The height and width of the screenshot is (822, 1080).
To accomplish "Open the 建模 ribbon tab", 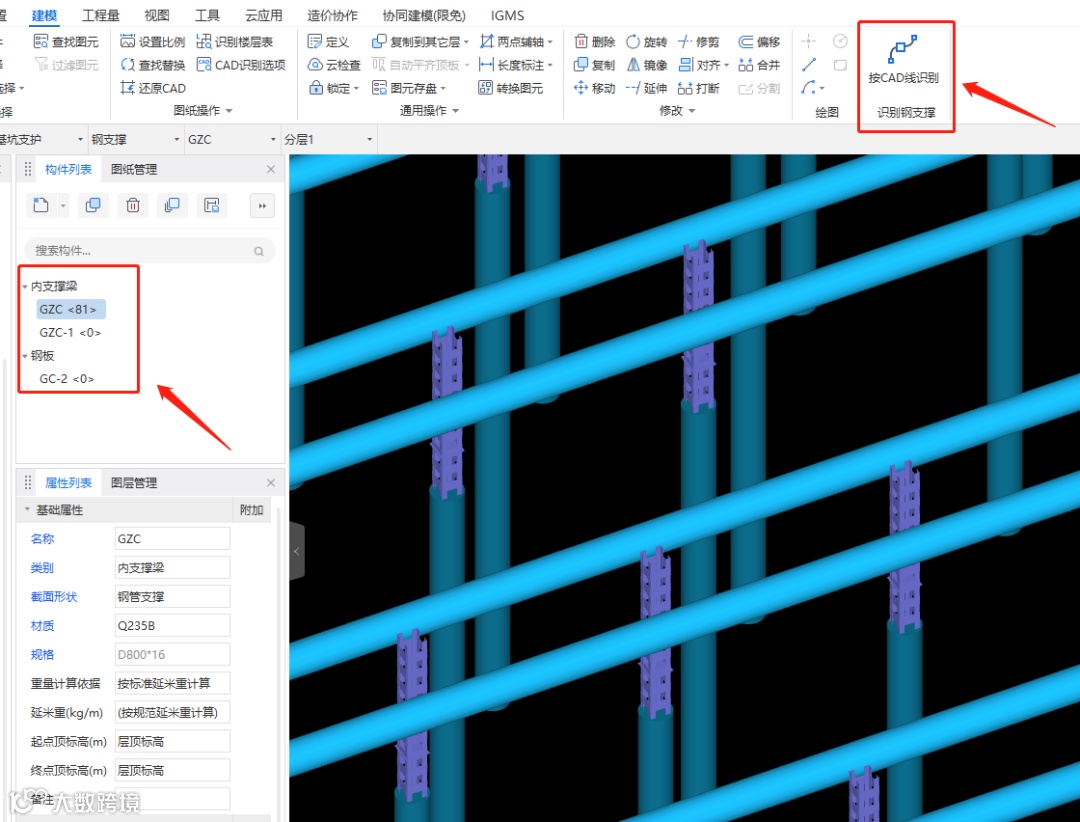I will tap(45, 14).
